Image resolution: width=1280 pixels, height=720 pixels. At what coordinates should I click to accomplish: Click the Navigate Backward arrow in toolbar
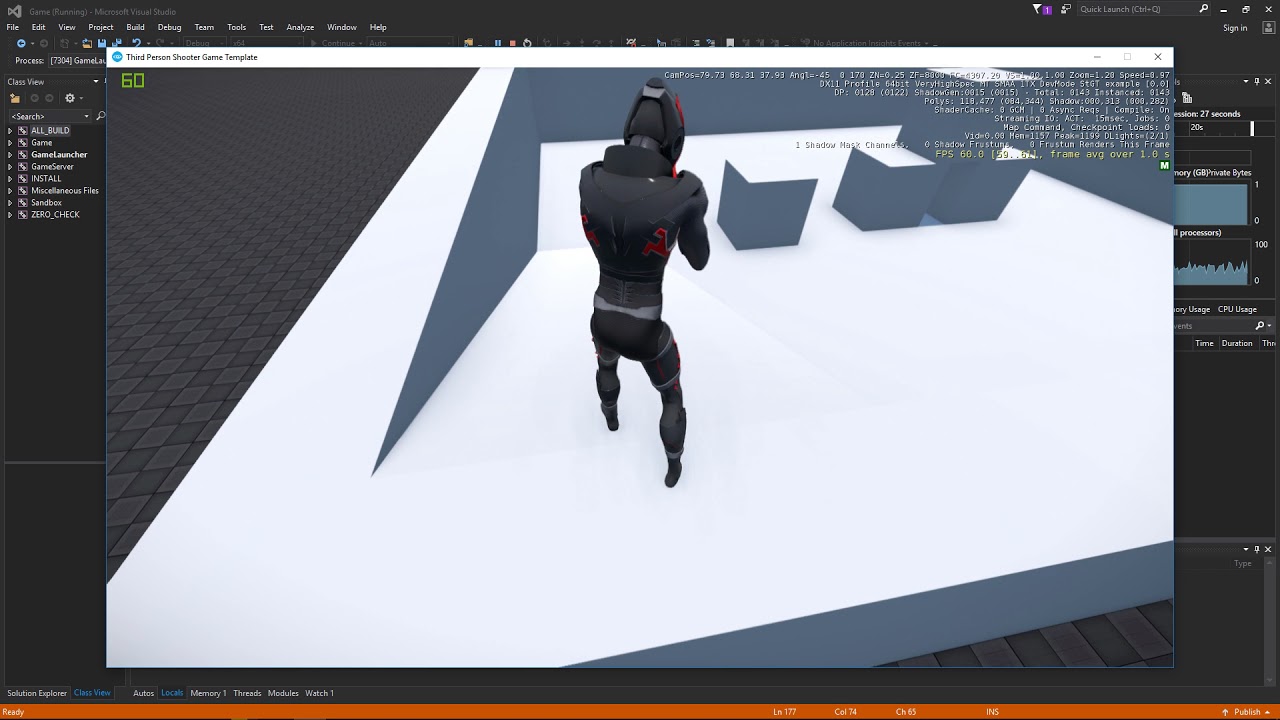21,44
